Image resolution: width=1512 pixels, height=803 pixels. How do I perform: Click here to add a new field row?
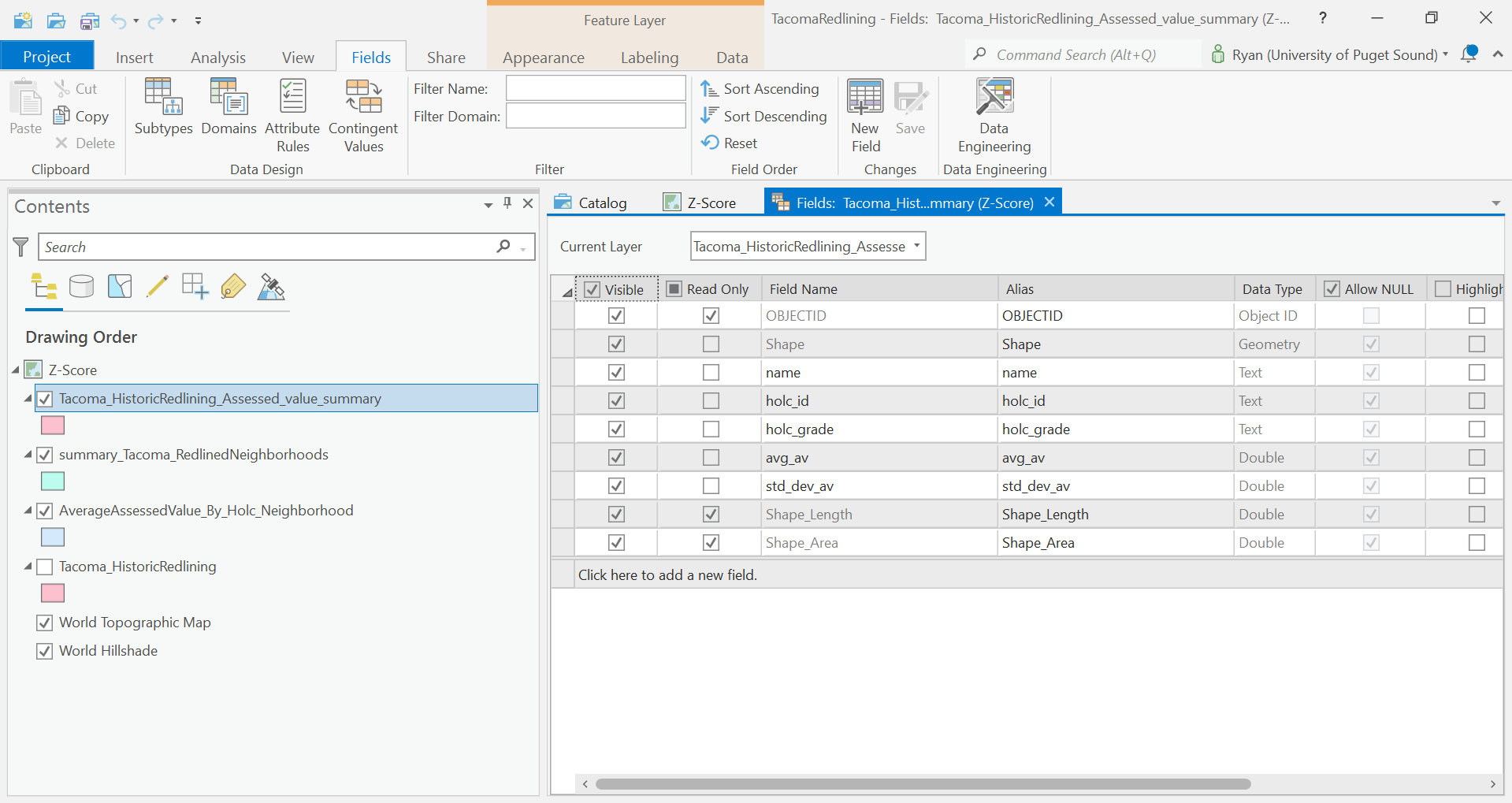[x=1027, y=574]
